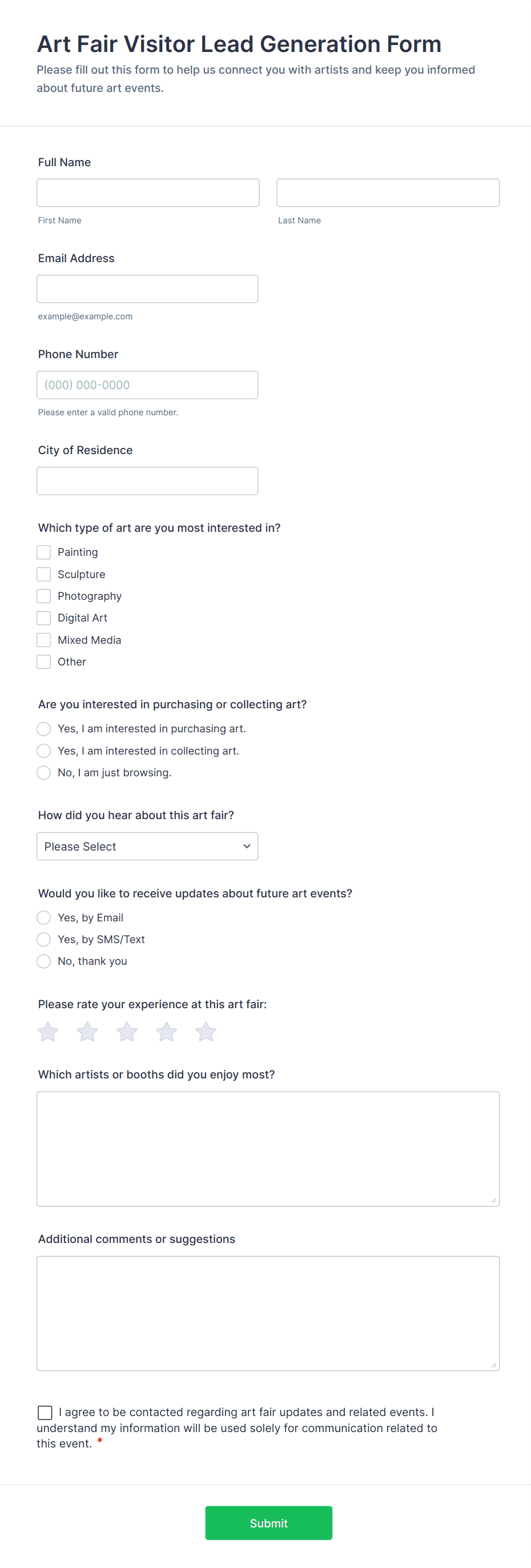531x1568 pixels.
Task: Enable the contact agreement checkbox
Action: click(45, 1412)
